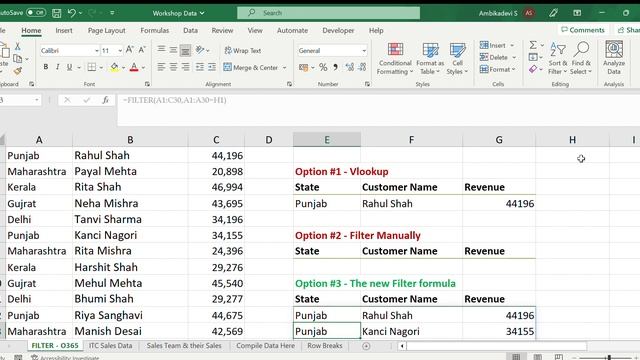This screenshot has width=640, height=360.
Task: Click Decrease Decimal icon
Action: [362, 67]
